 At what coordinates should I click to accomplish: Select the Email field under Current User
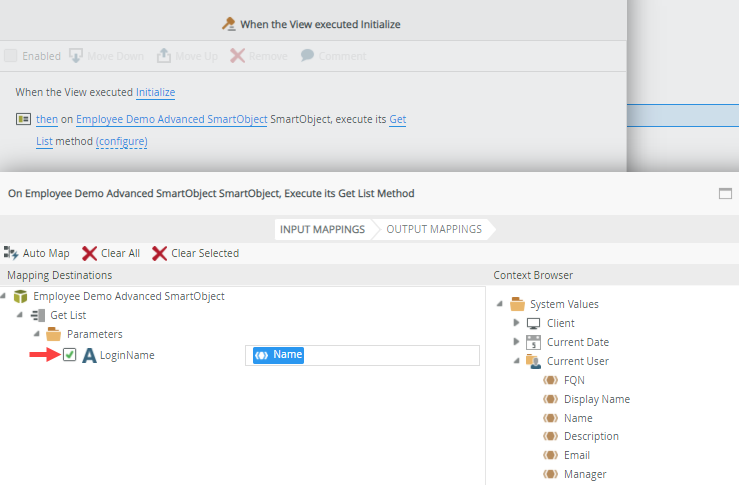click(x=577, y=455)
